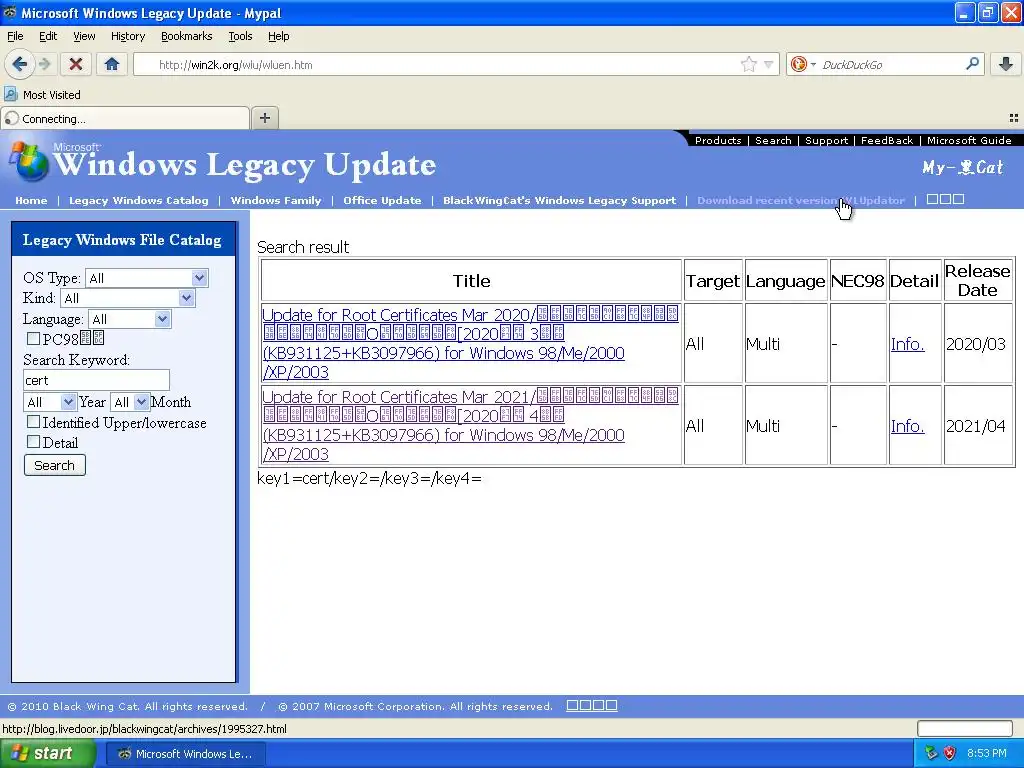
Task: Open the Edit menu
Action: point(48,36)
